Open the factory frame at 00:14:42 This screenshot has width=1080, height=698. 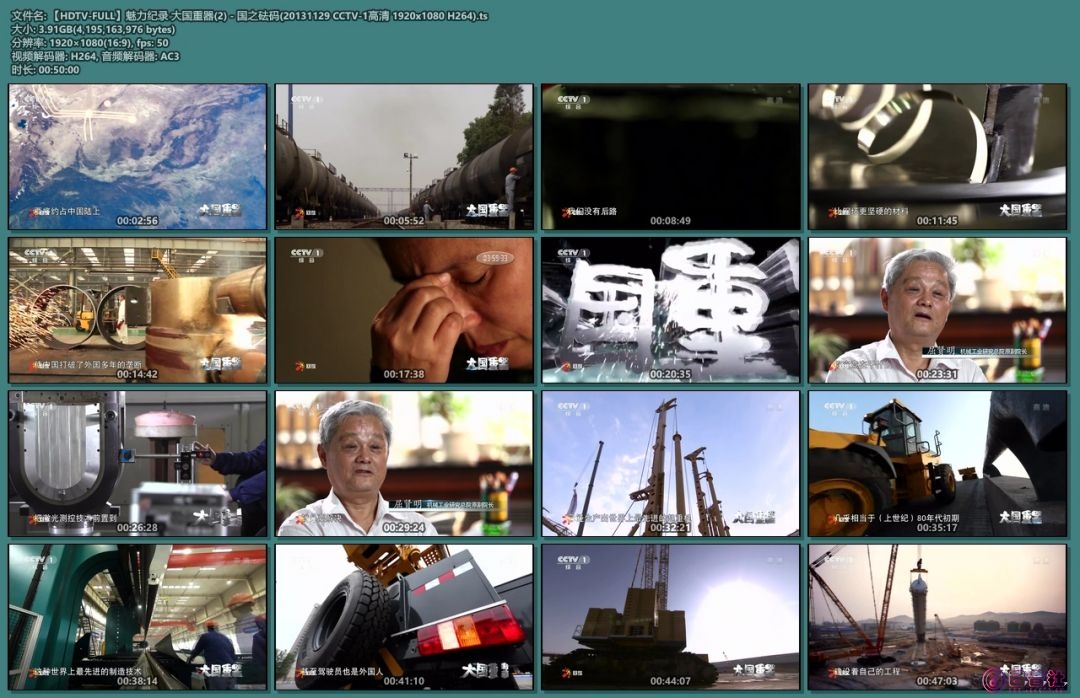tap(138, 310)
